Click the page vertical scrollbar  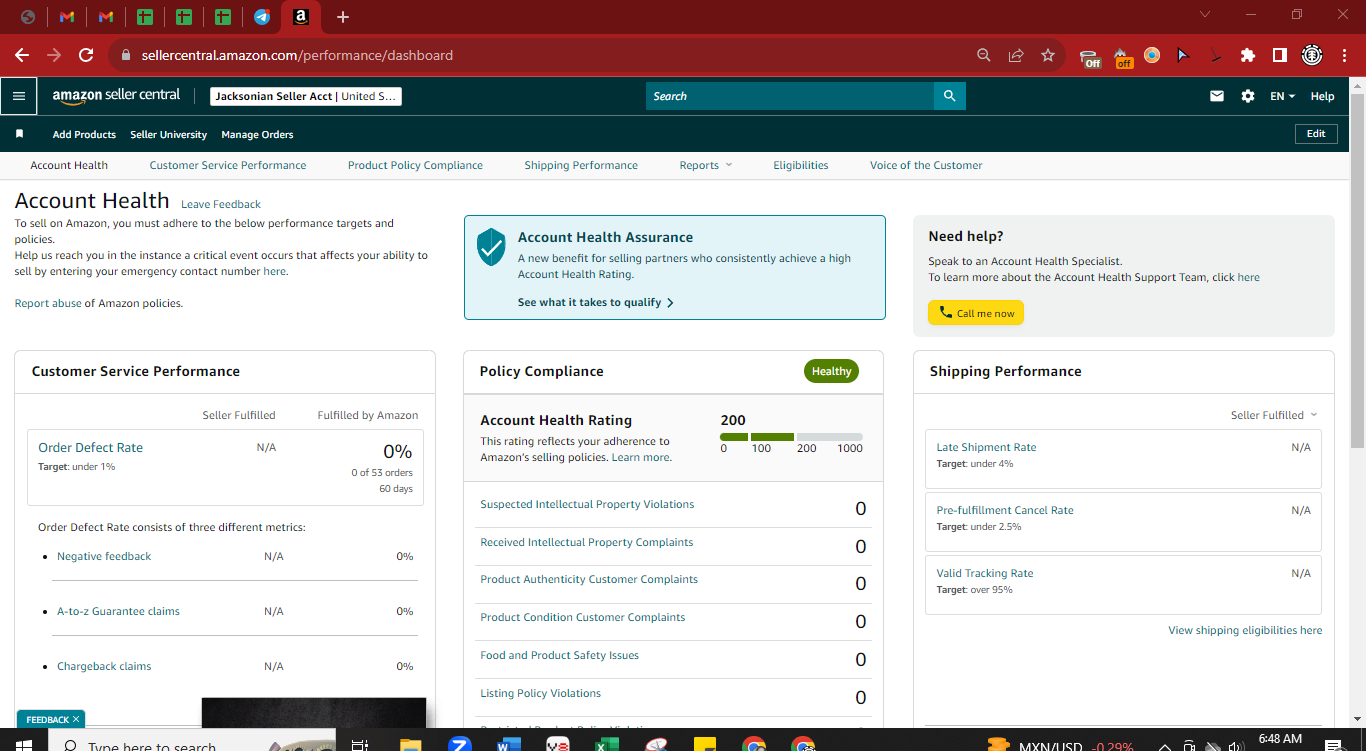1357,270
